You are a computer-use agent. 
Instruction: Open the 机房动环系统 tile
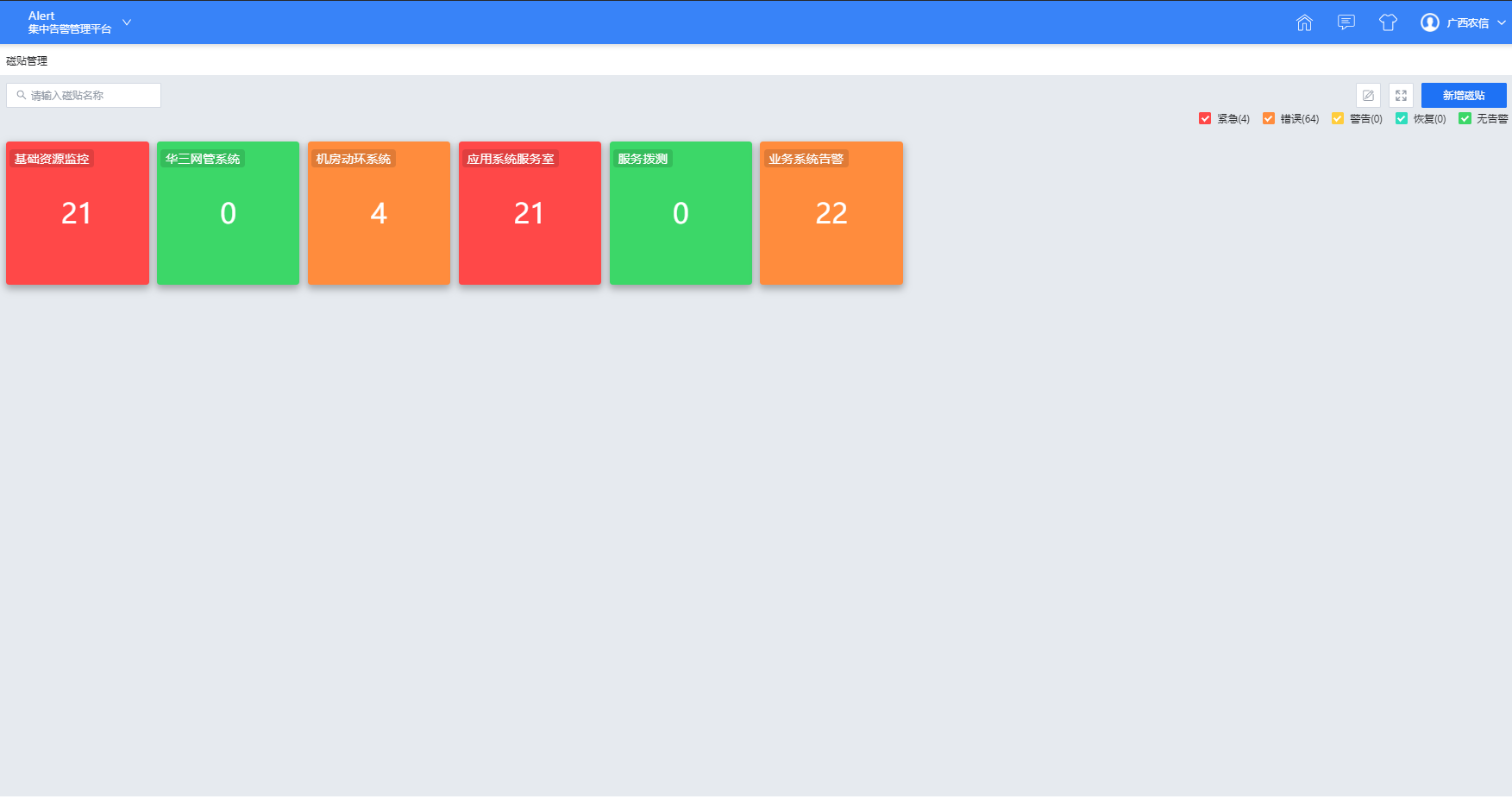(379, 213)
